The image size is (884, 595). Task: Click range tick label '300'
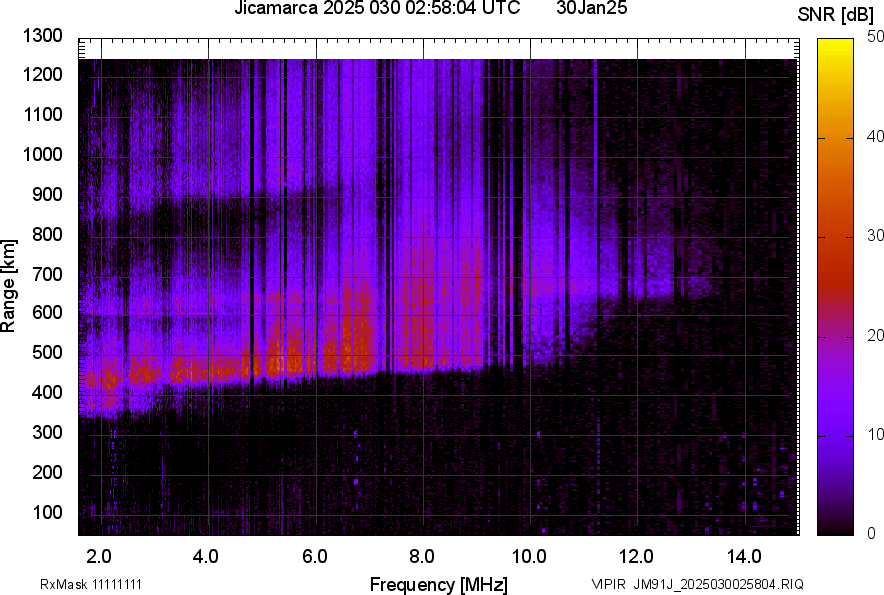(47, 433)
